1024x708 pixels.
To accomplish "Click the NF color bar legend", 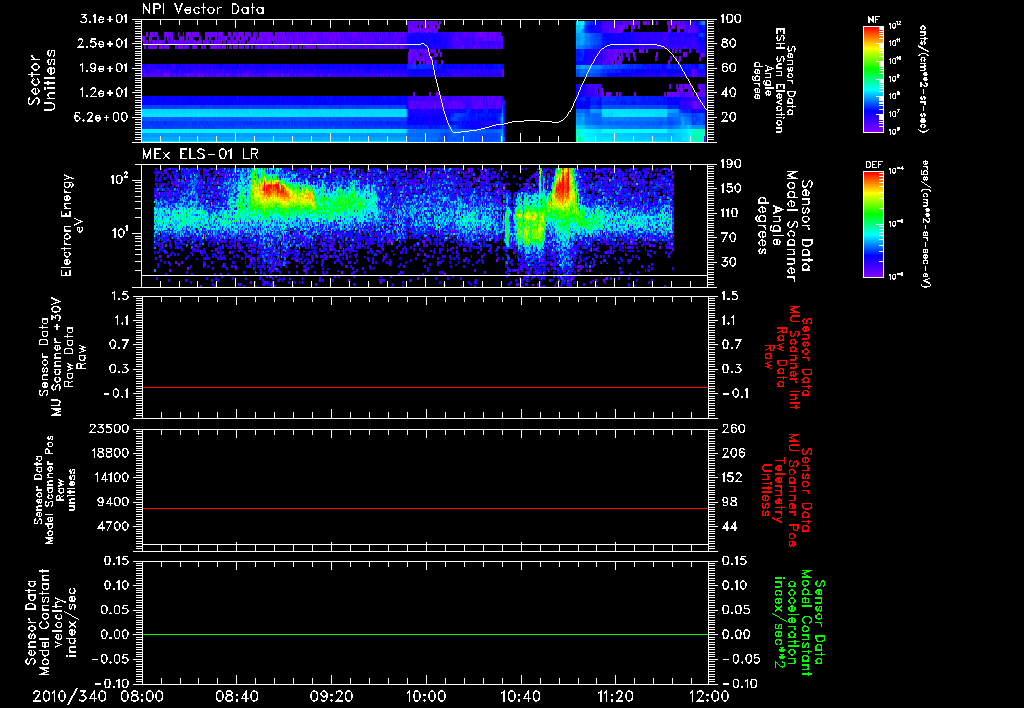I will [876, 80].
